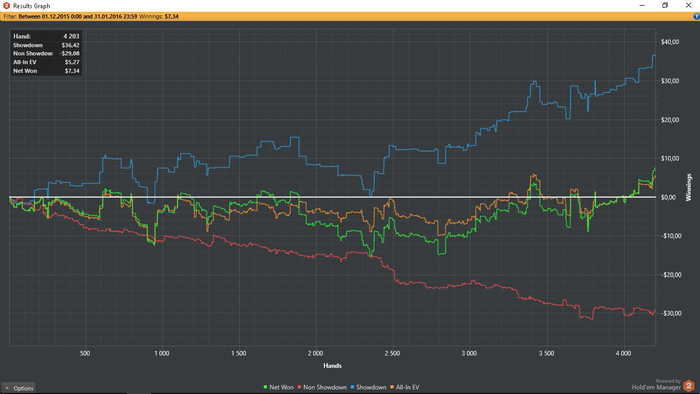Click the Winnings y-axis title
Screen dimensions: 700x394
tap(688, 187)
